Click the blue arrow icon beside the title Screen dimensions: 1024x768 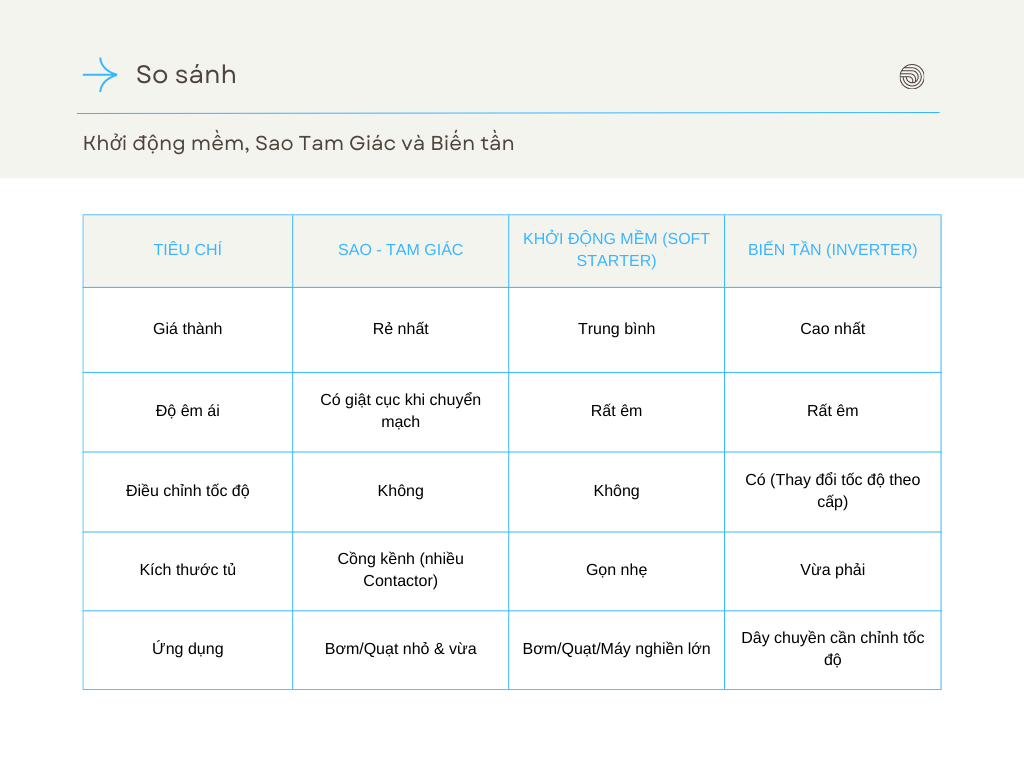[x=100, y=74]
